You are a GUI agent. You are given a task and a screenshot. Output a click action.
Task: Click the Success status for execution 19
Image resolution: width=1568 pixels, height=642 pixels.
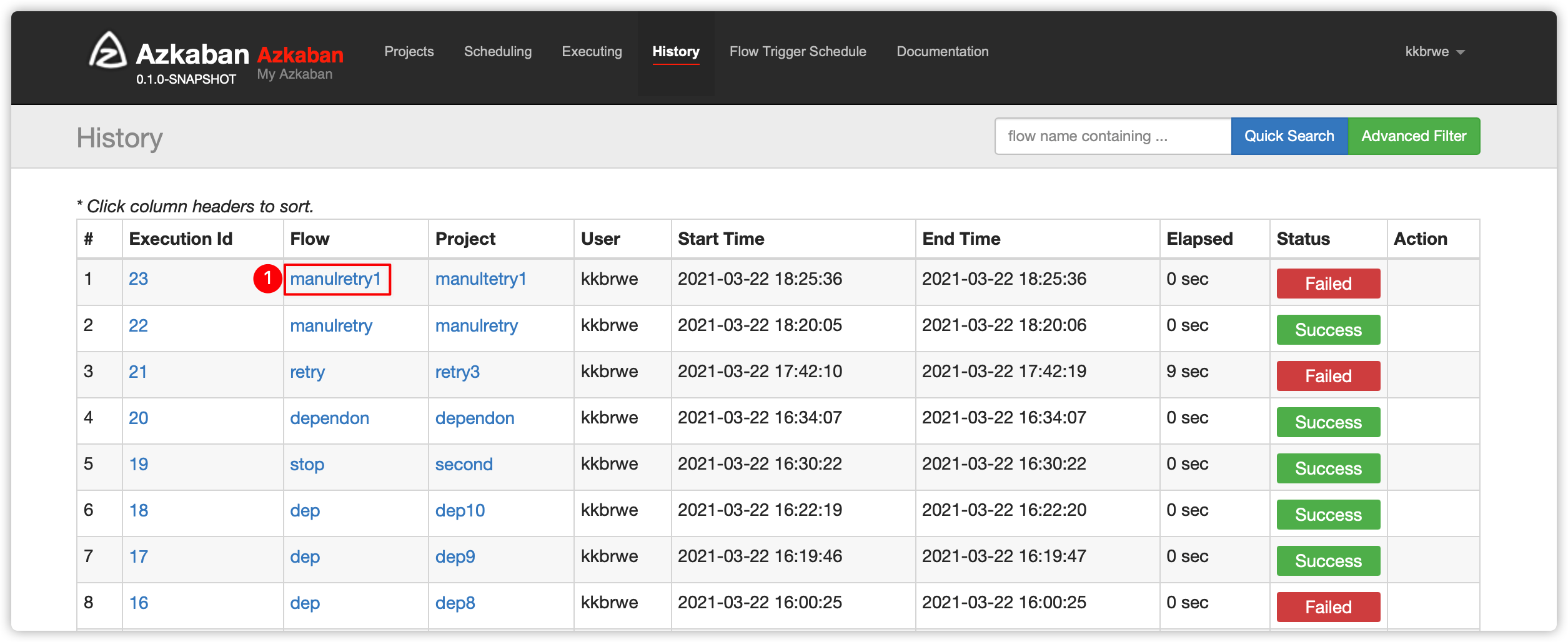[1328, 468]
